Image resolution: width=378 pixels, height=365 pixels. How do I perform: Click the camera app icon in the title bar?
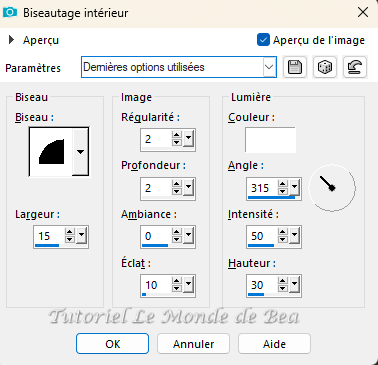[10, 13]
